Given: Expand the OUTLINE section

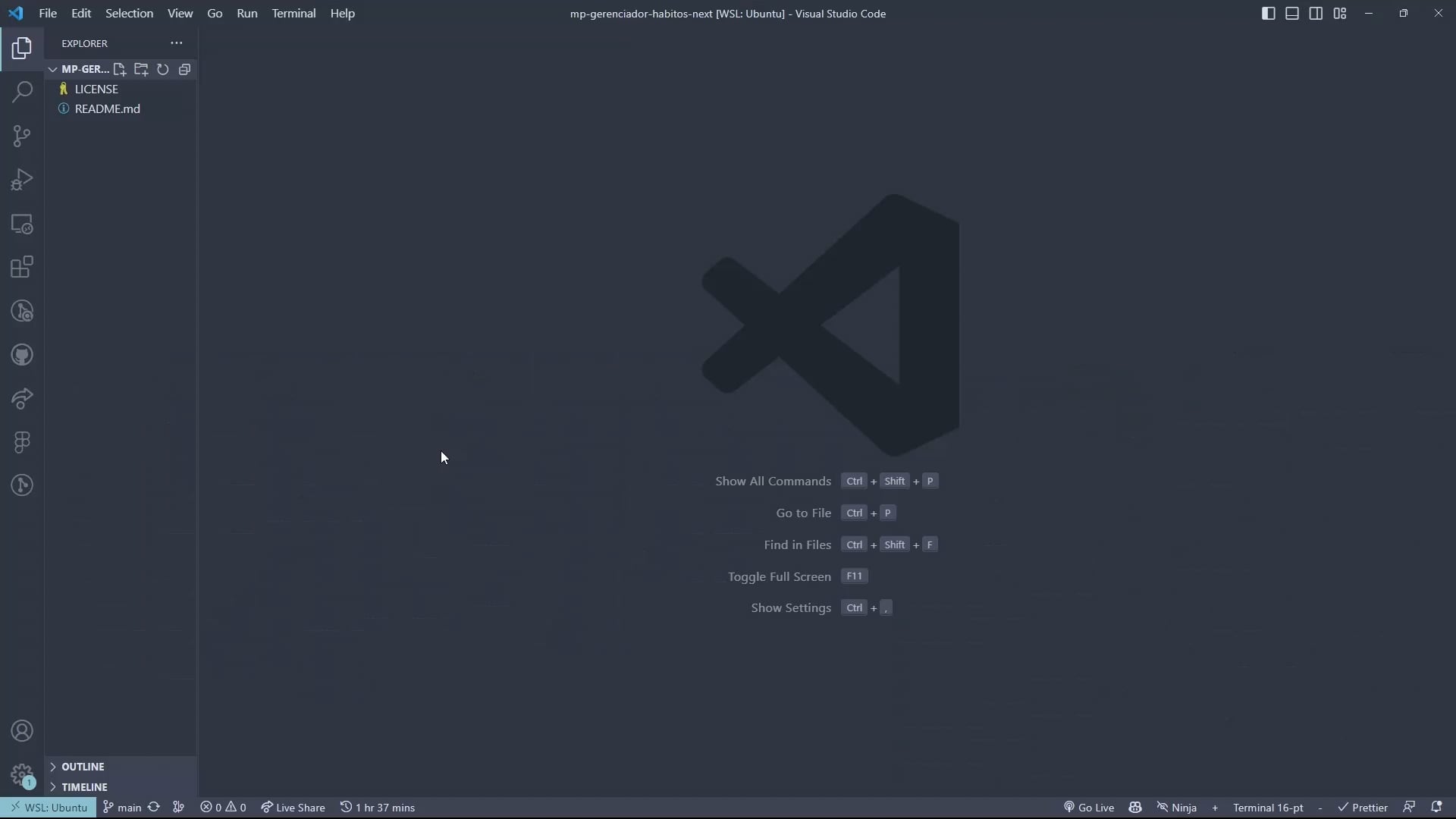Looking at the screenshot, I should click(x=83, y=767).
